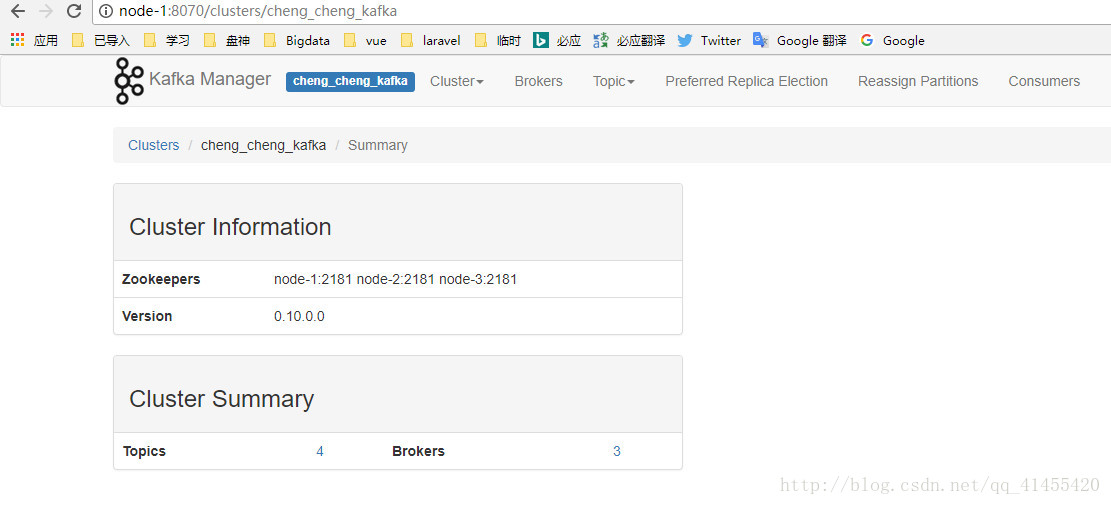Open the Google 翻译 bookmark

point(800,40)
